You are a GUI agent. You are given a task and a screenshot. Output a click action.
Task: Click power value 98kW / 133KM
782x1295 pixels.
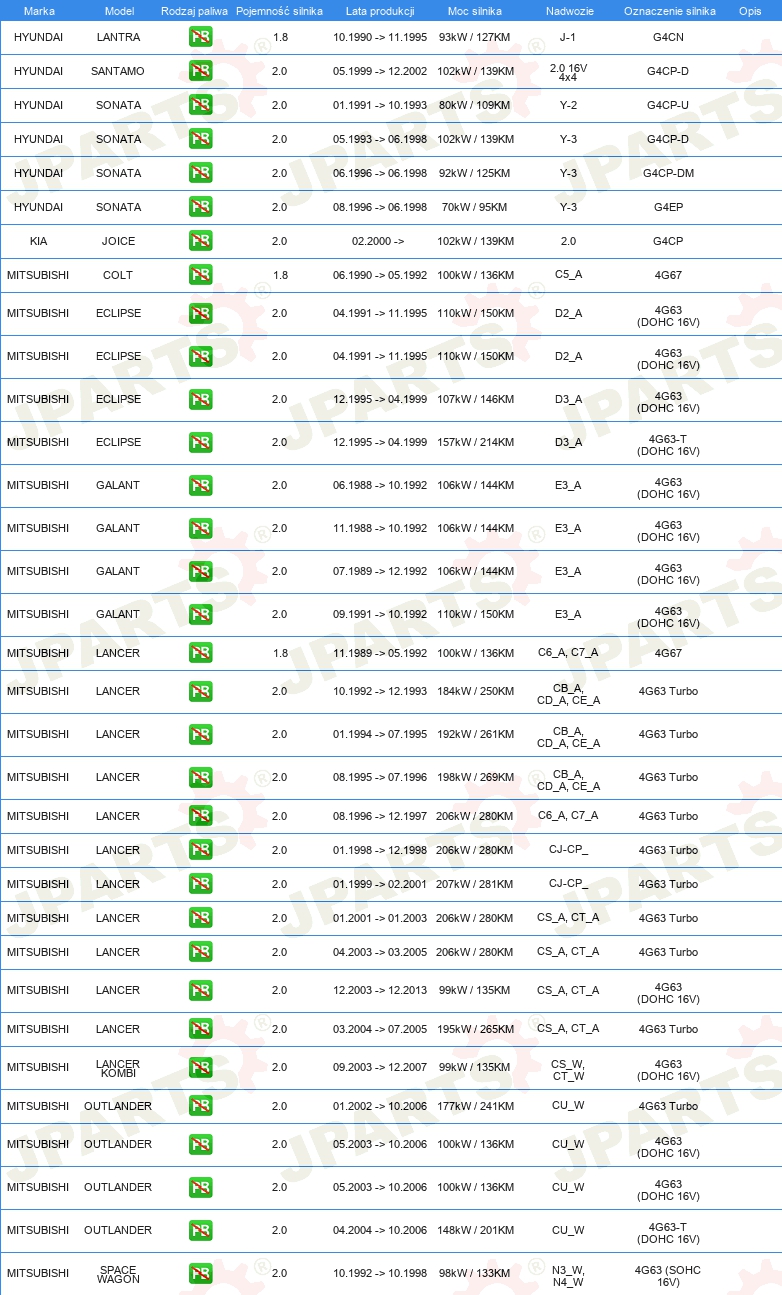coord(475,1273)
